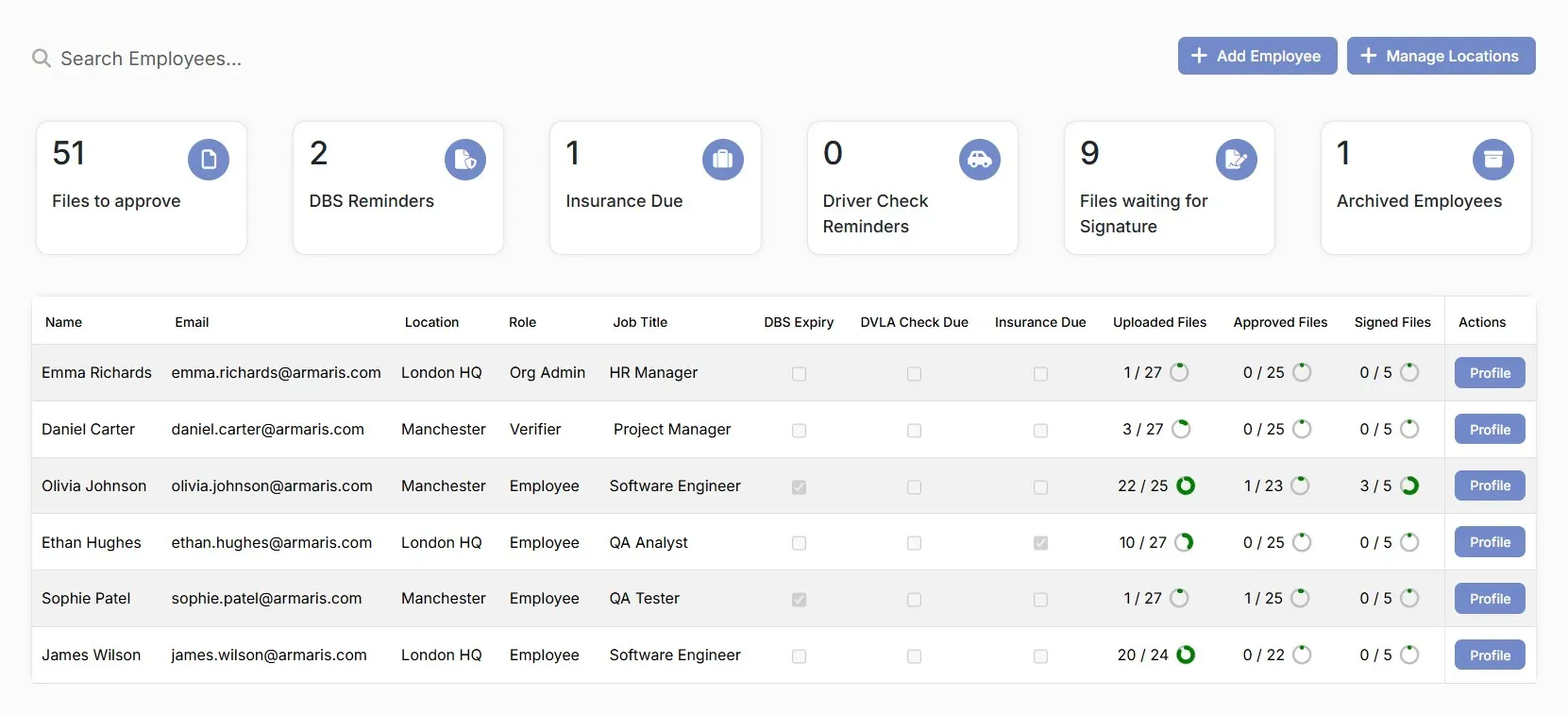
Task: Click the search magnifier icon
Action: [x=42, y=59]
